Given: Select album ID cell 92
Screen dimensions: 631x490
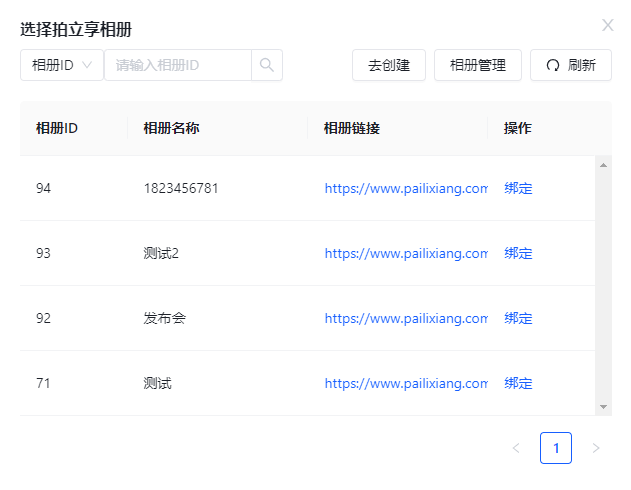Looking at the screenshot, I should tap(43, 318).
